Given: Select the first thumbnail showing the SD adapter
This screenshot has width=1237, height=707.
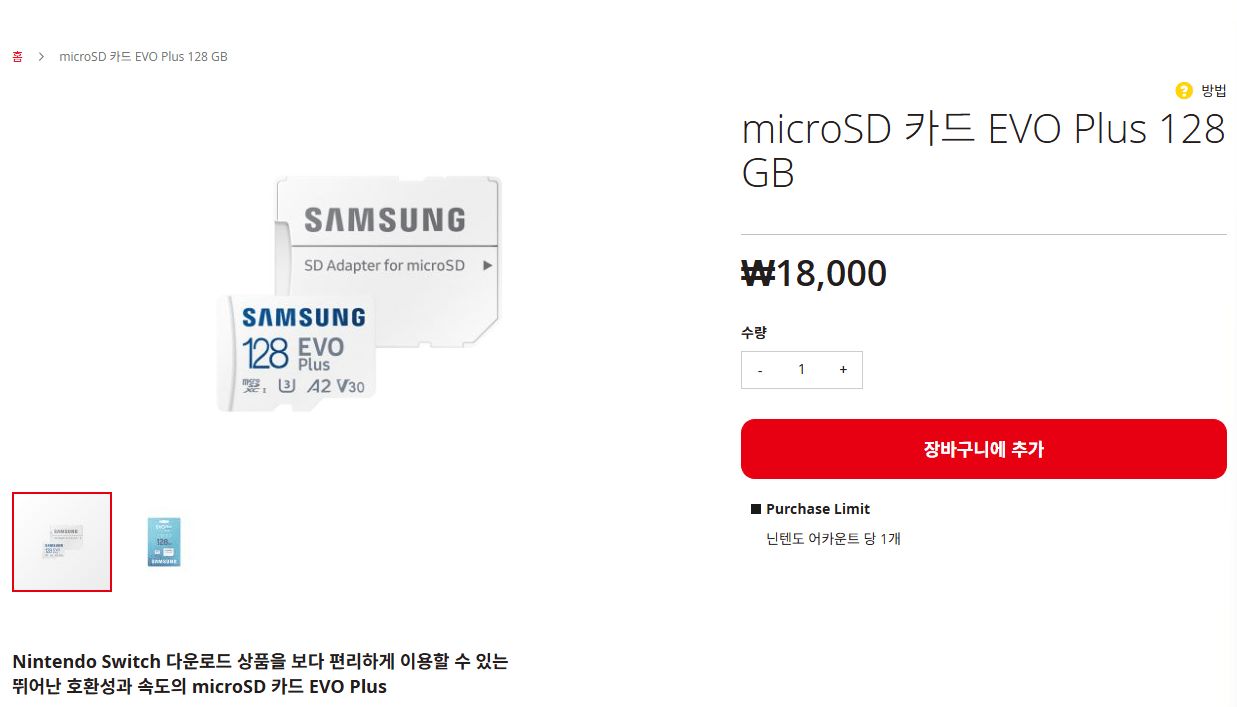Looking at the screenshot, I should 61,541.
